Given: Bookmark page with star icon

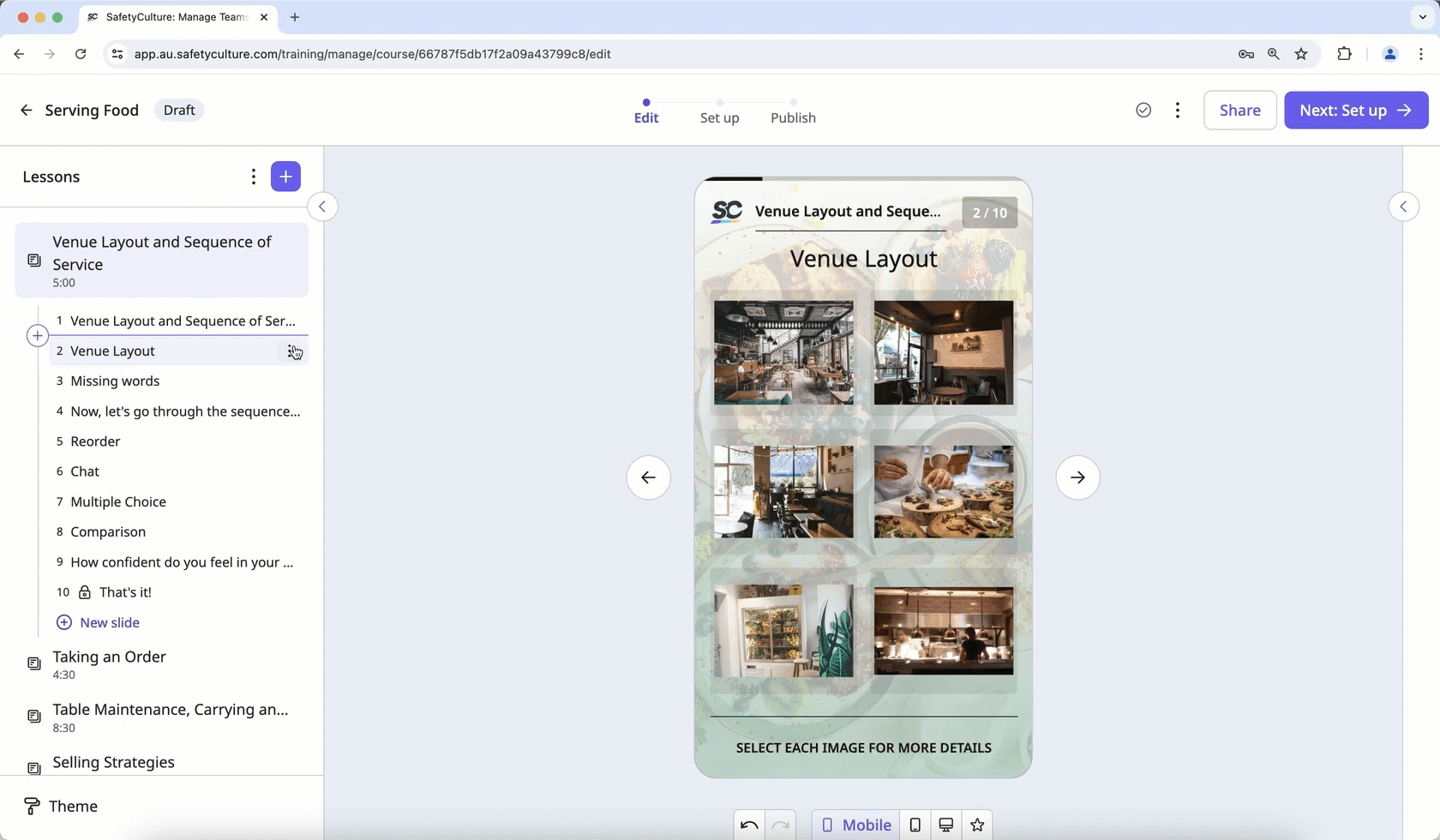Looking at the screenshot, I should [x=1301, y=54].
